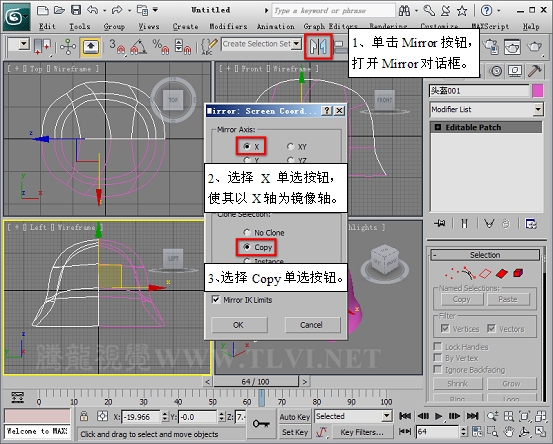Click the object color swatch

coord(537,91)
